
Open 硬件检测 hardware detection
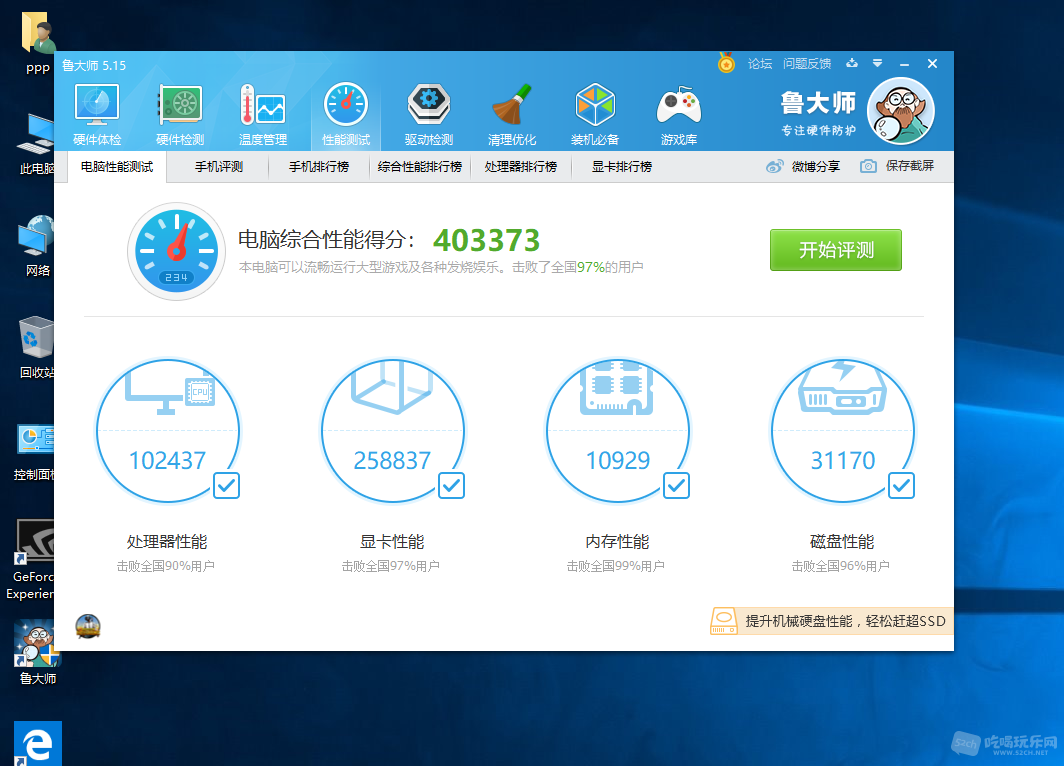[180, 115]
